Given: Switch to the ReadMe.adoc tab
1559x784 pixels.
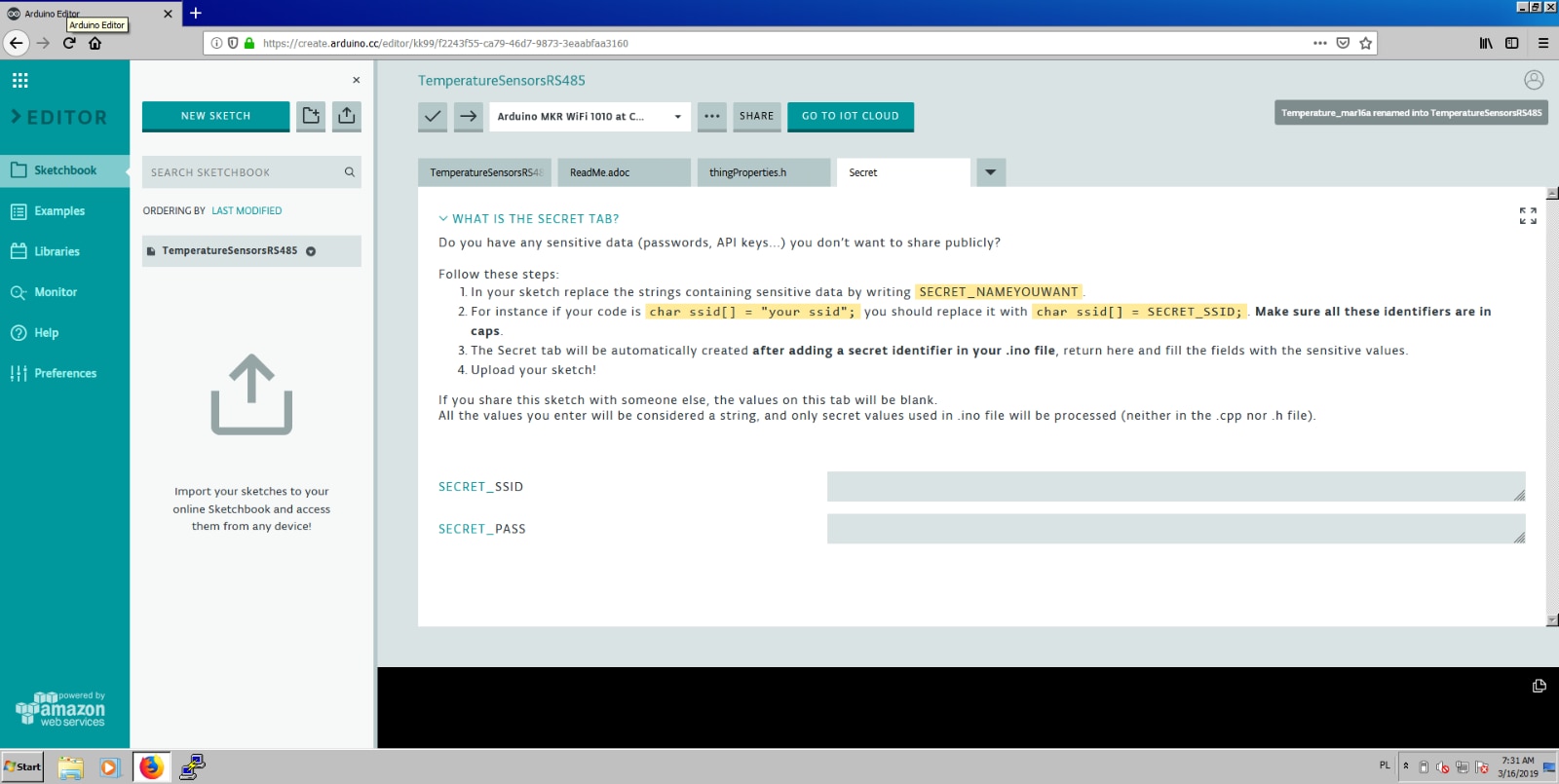Looking at the screenshot, I should pyautogui.click(x=625, y=172).
